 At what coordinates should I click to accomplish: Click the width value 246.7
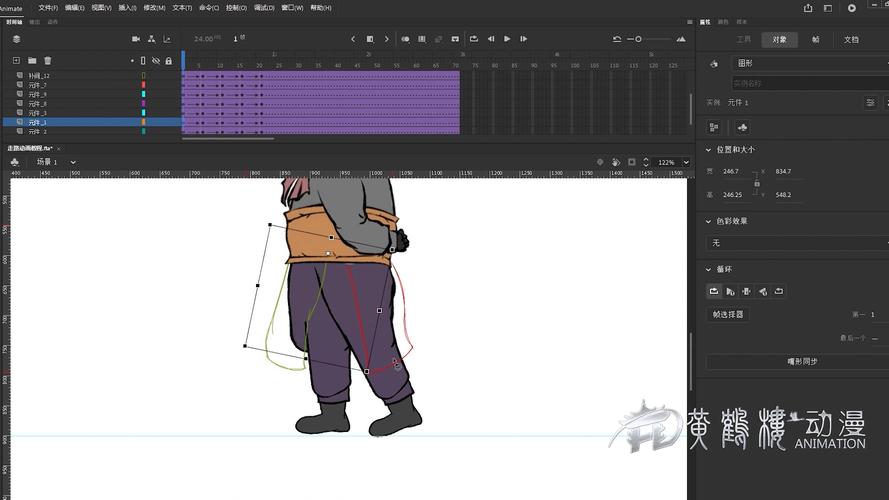point(731,171)
